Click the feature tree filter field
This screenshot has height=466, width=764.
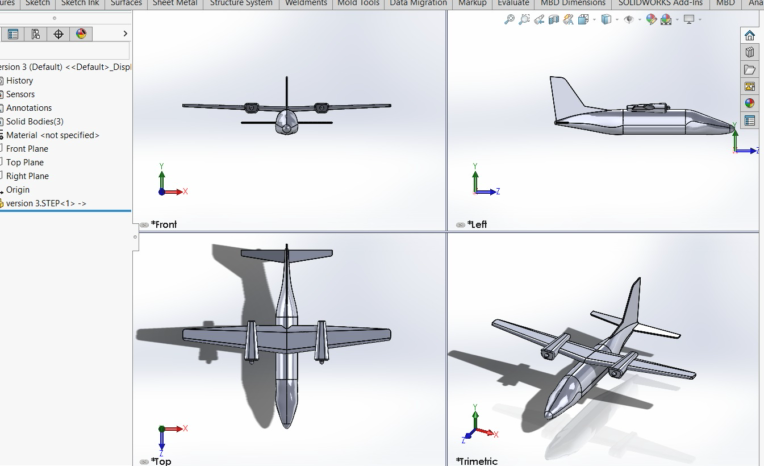tap(65, 50)
